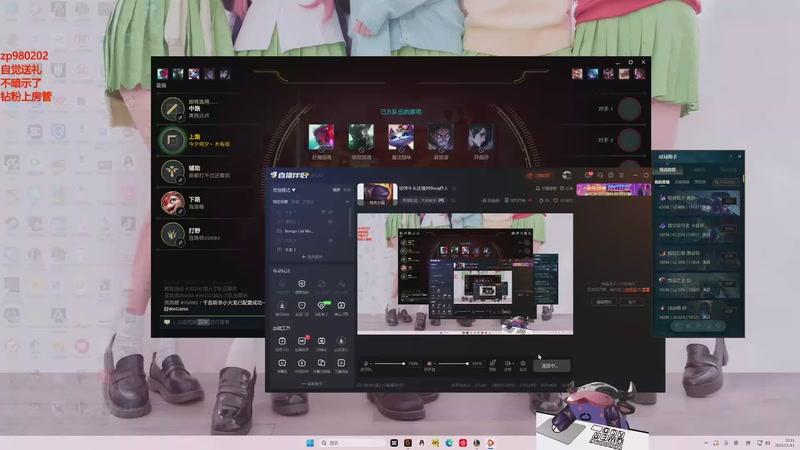The image size is (800, 450).
Task: Click the Windows Start button
Action: click(x=310, y=443)
